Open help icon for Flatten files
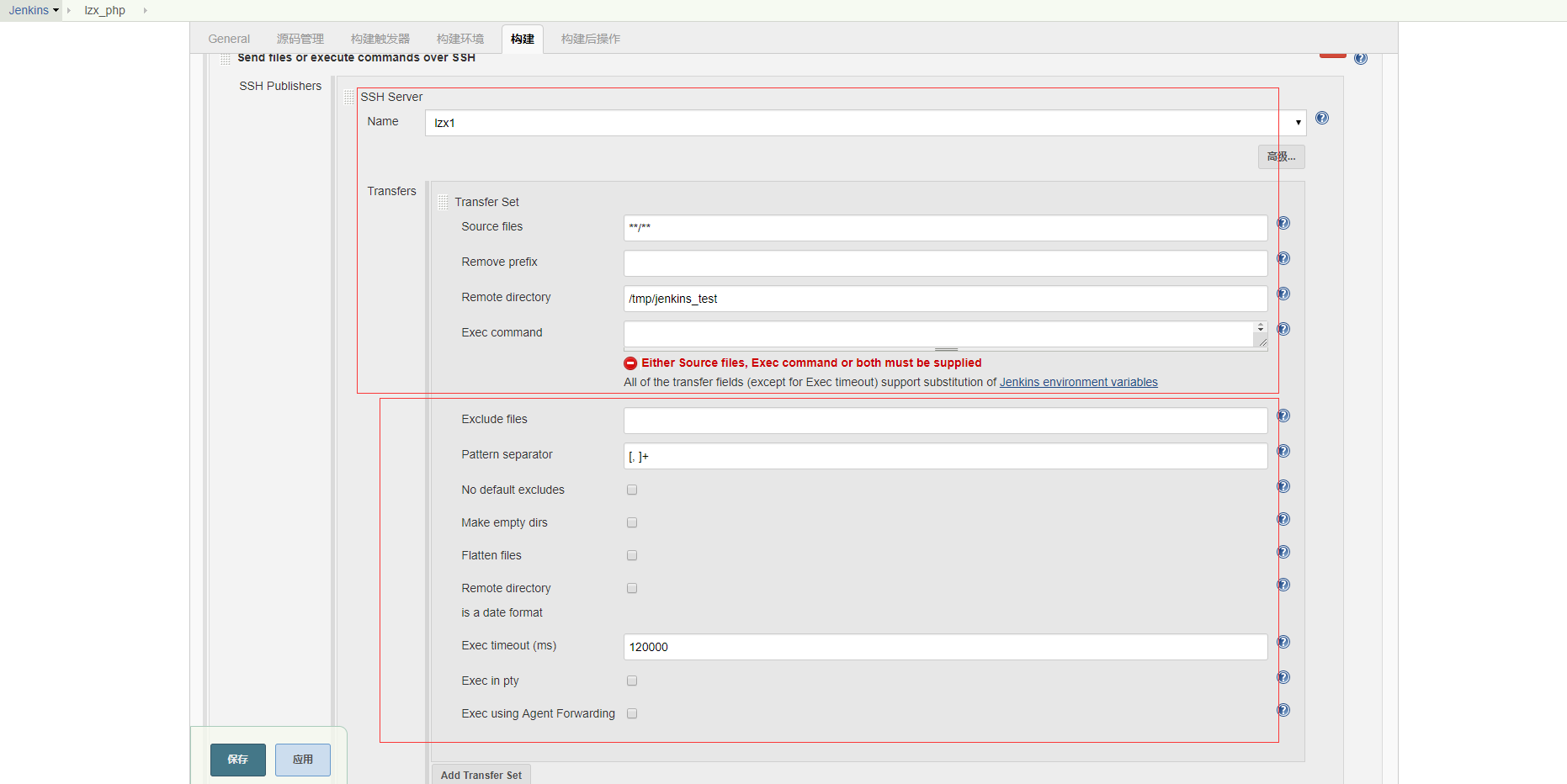The width and height of the screenshot is (1567, 784). (x=1283, y=552)
